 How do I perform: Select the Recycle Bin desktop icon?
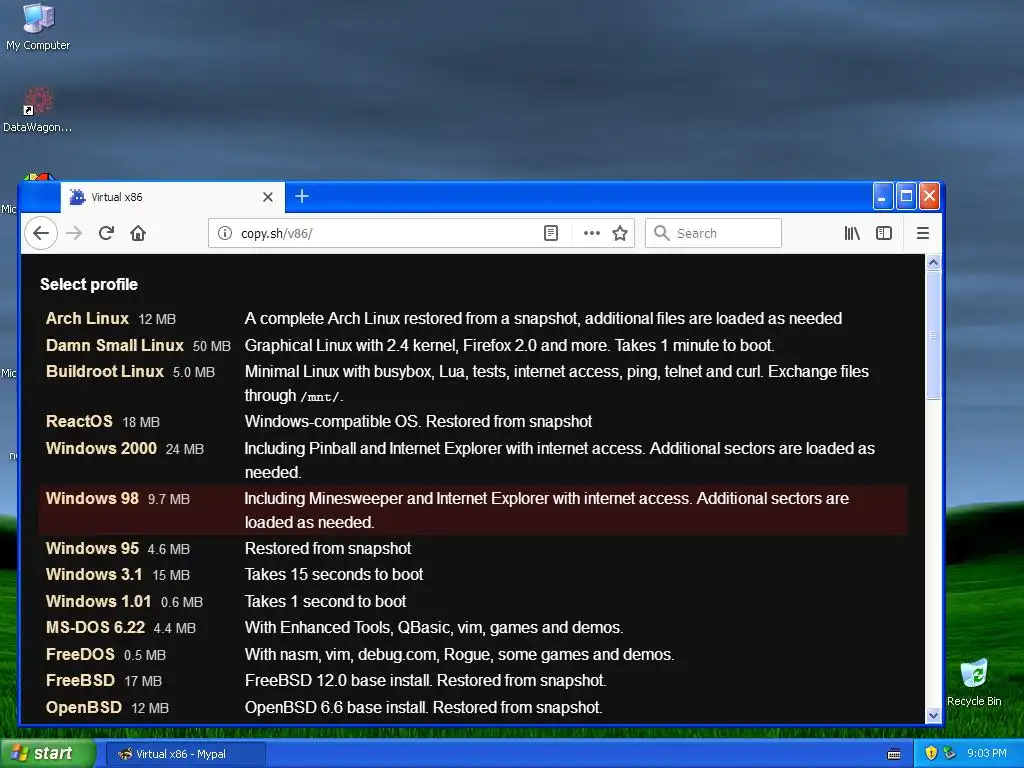(x=974, y=682)
